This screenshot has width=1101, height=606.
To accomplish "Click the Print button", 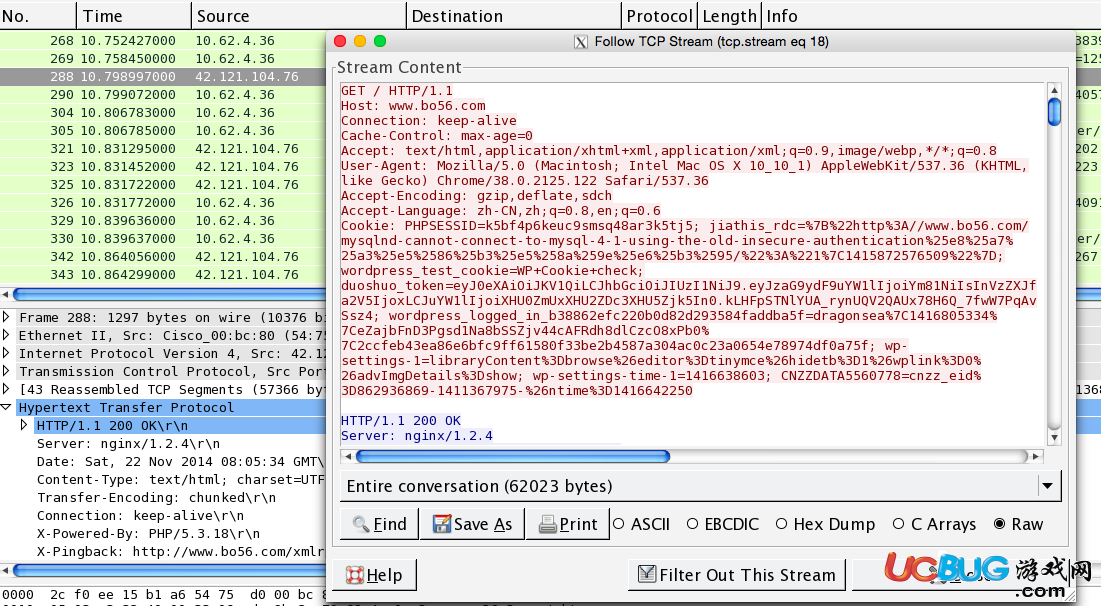I will pos(567,524).
